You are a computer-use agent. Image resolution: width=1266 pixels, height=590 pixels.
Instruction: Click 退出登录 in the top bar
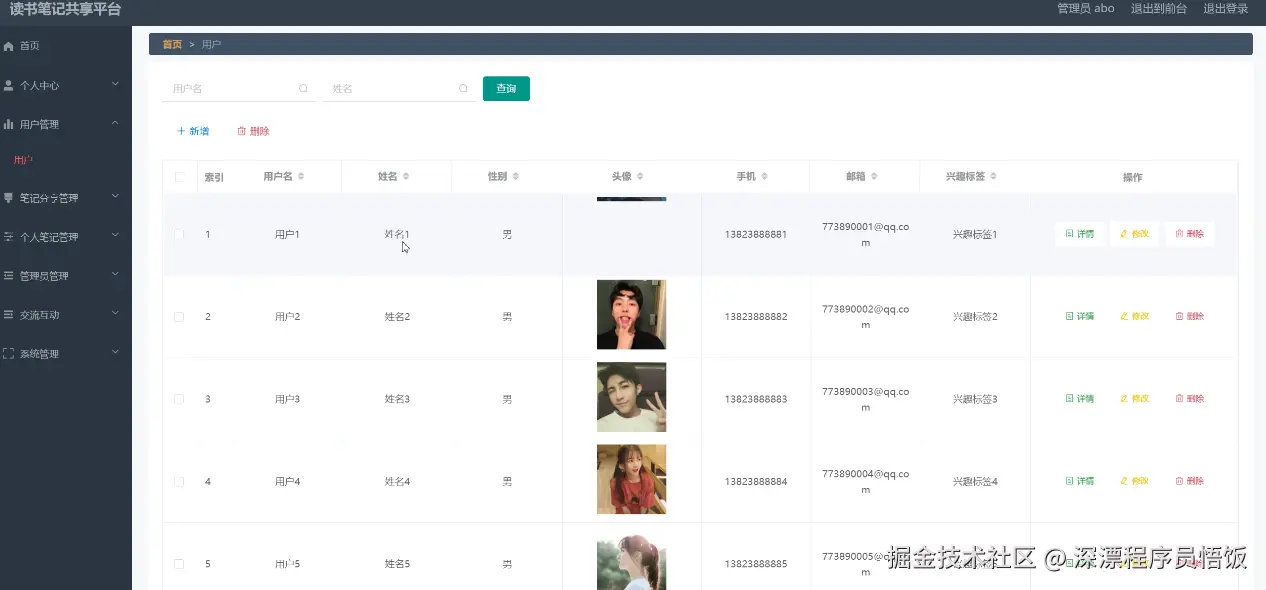(x=1225, y=8)
